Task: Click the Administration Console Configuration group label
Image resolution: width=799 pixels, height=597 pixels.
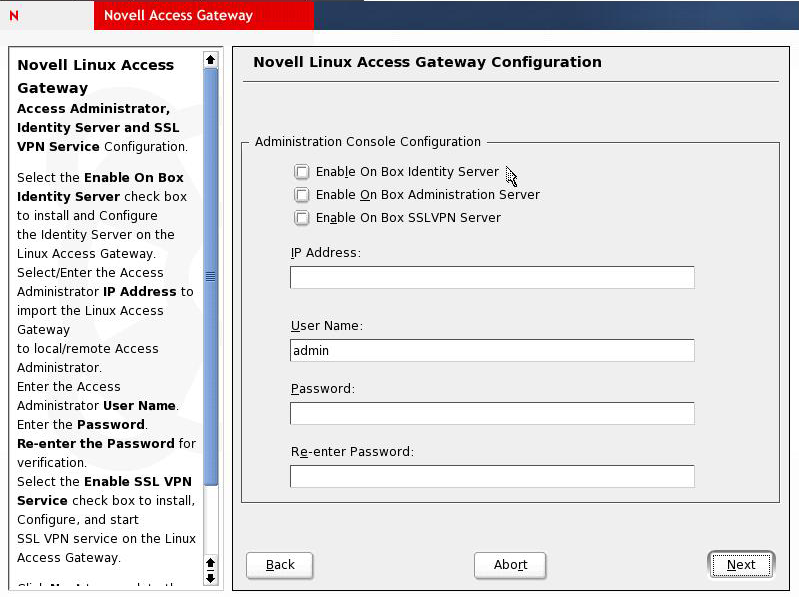Action: pyautogui.click(x=368, y=142)
